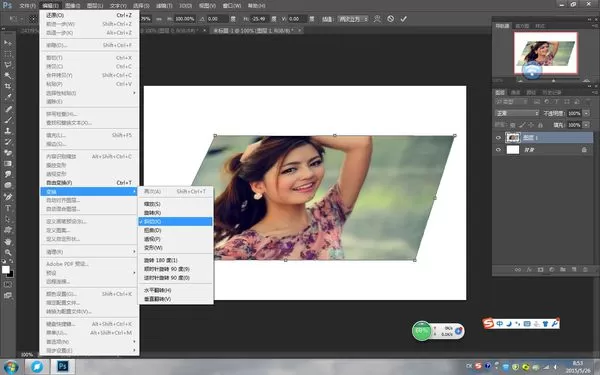Choose 水平翻转(H) flip horizontal

(175, 290)
